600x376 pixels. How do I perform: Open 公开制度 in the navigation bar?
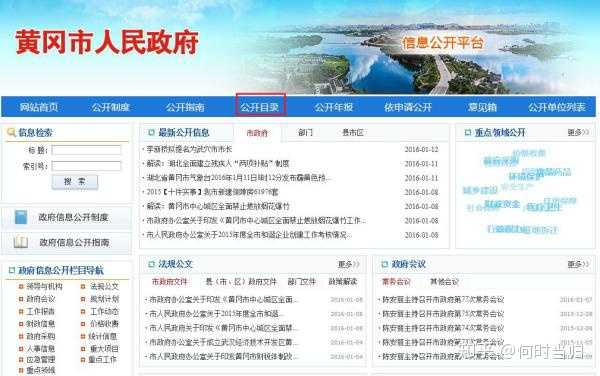111,107
